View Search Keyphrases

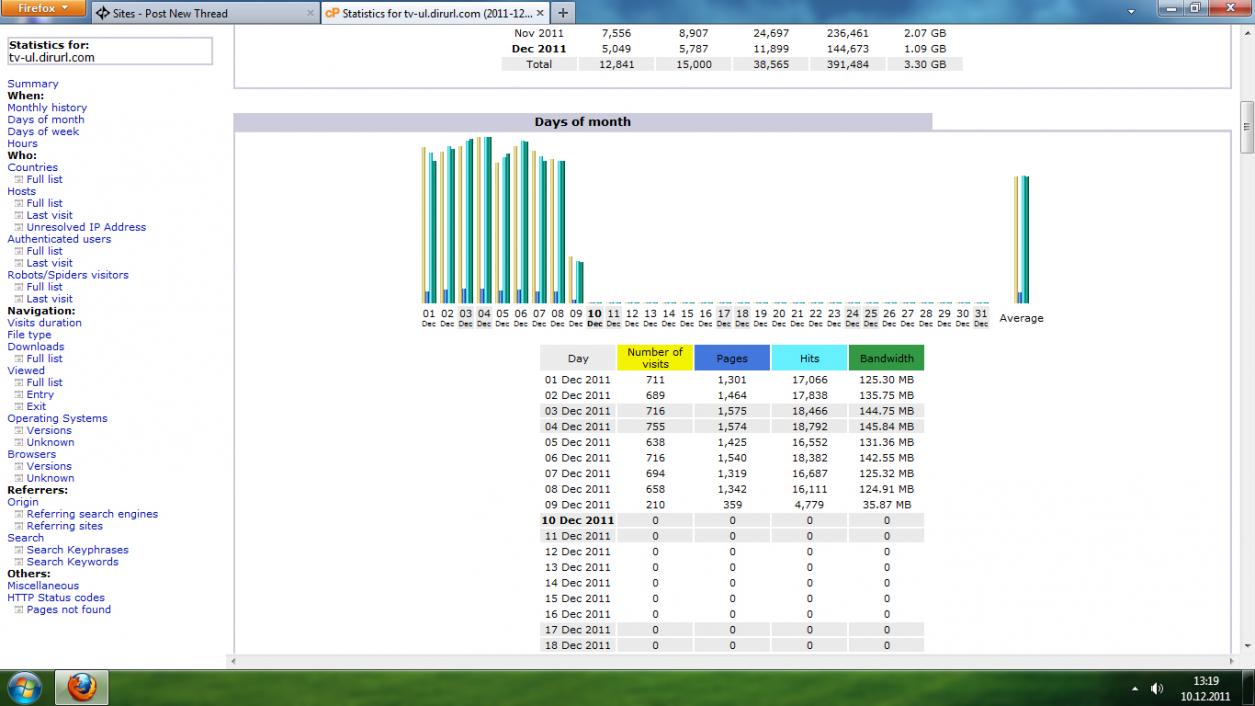point(78,552)
